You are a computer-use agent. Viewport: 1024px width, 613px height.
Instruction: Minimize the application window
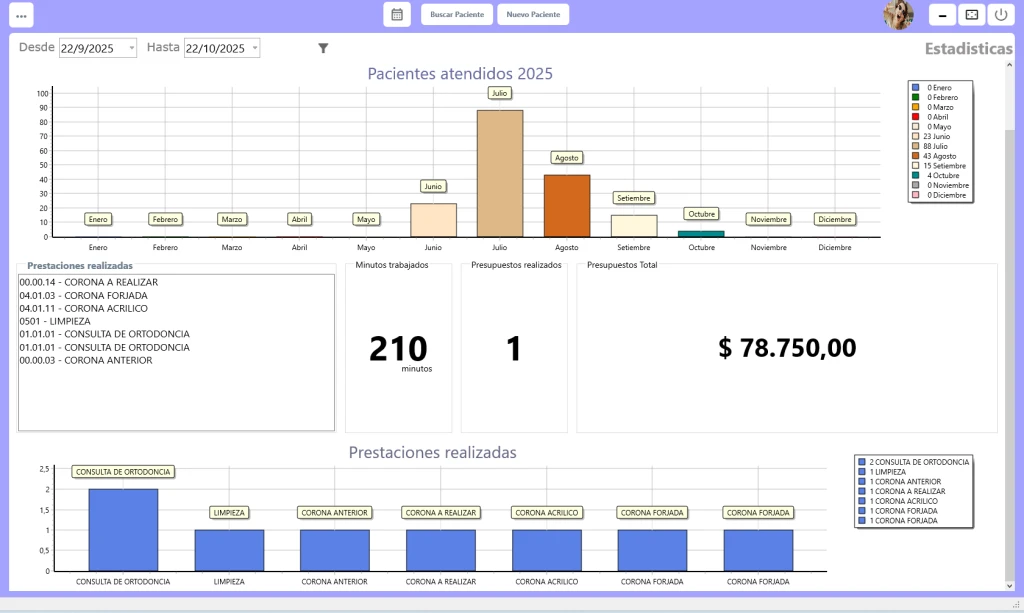942,15
